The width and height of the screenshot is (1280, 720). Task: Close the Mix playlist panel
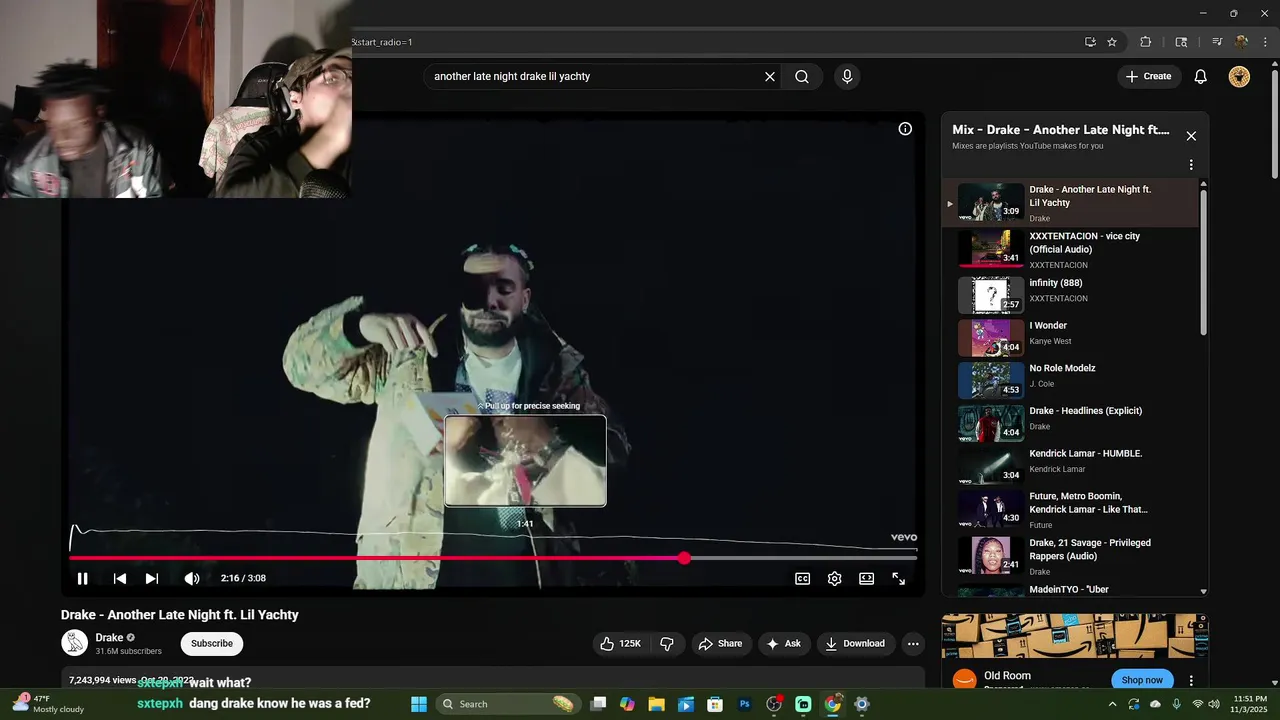click(x=1191, y=136)
